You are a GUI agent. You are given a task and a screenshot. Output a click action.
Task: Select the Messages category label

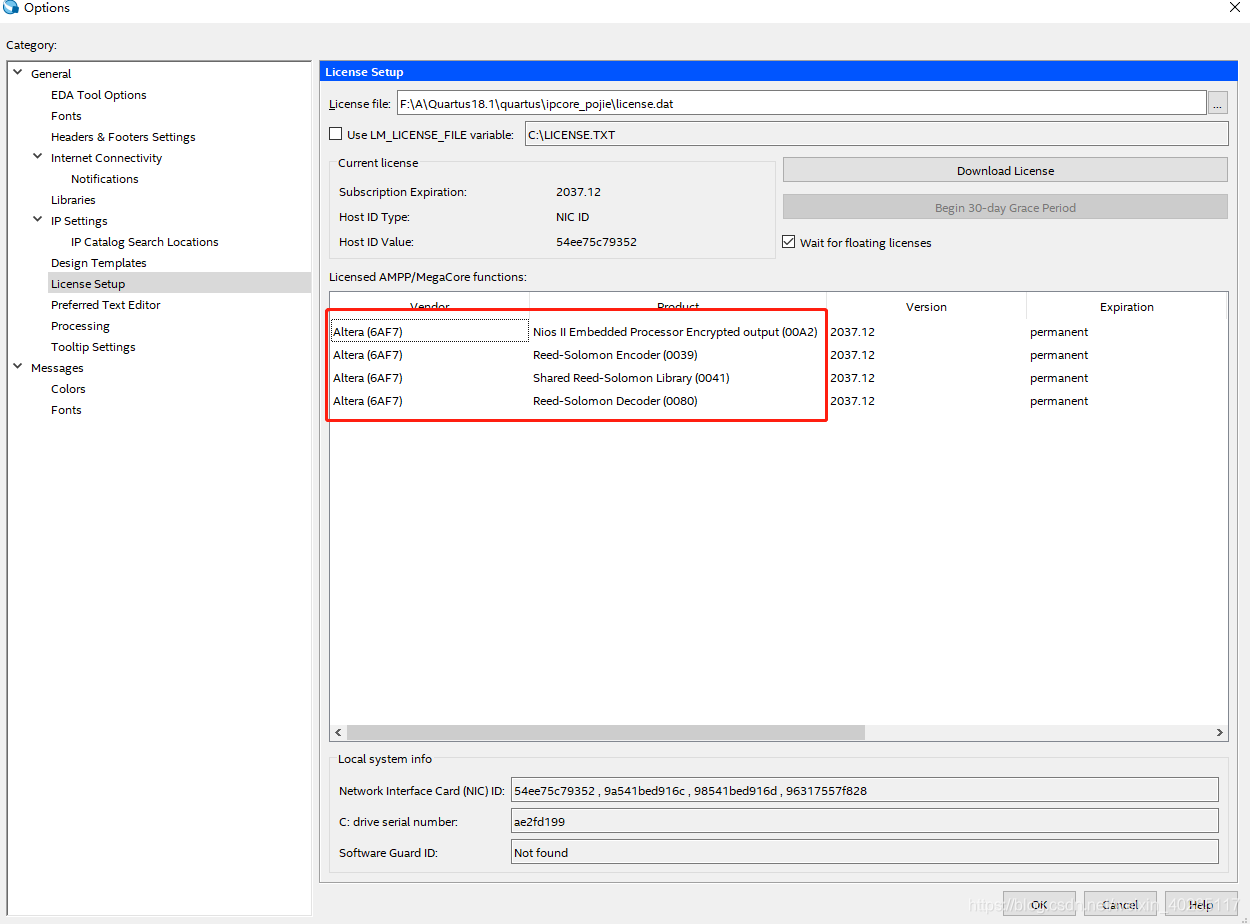click(x=57, y=368)
